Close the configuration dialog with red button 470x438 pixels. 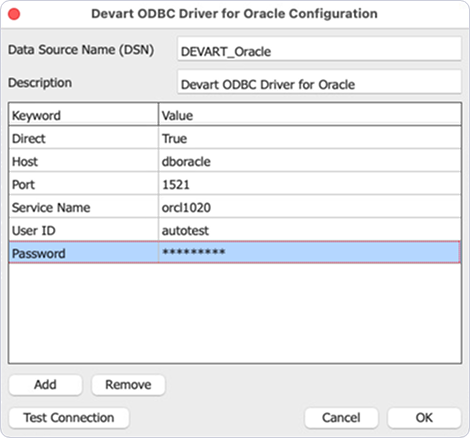coord(14,14)
